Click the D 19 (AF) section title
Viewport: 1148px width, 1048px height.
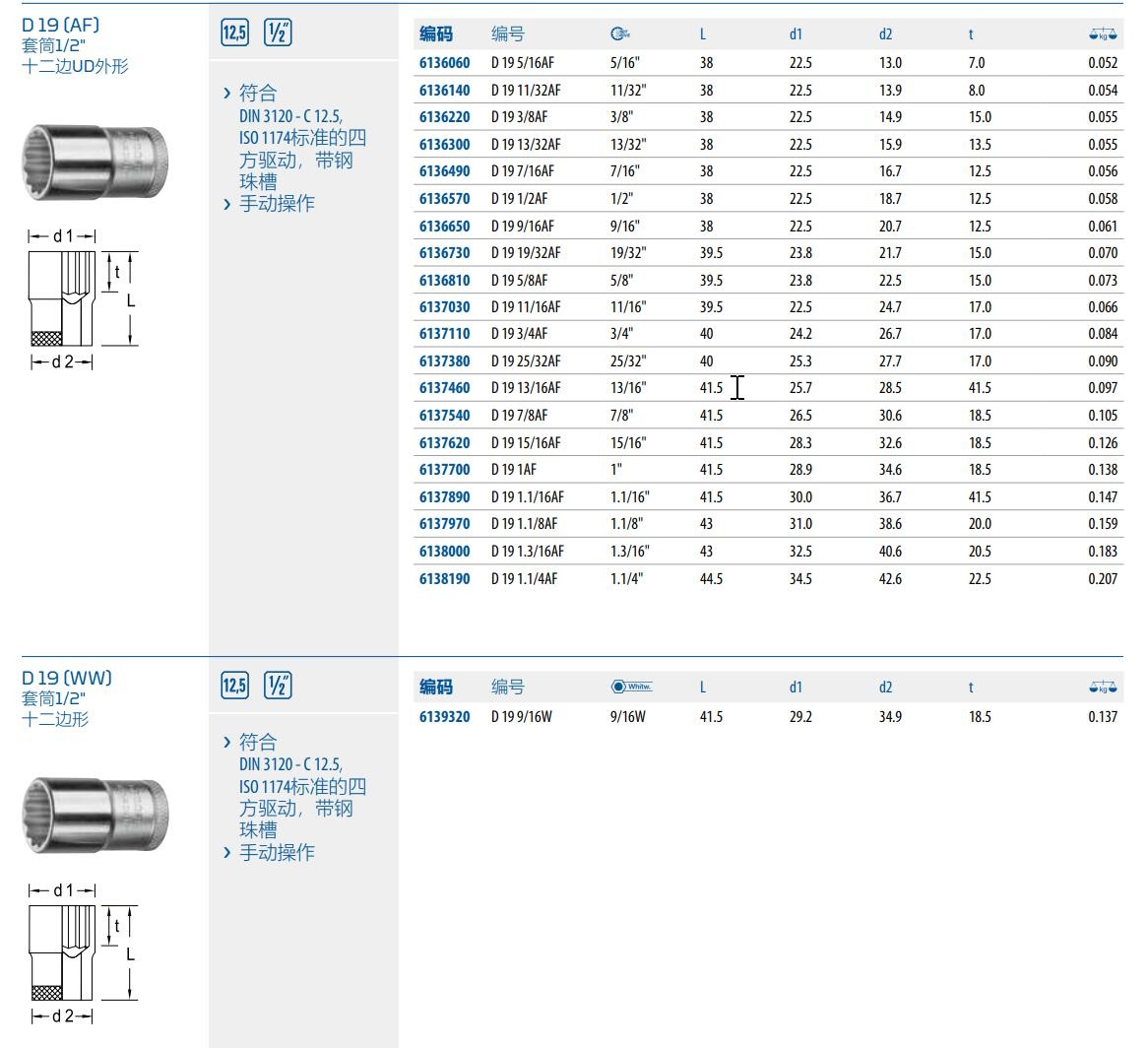[61, 25]
